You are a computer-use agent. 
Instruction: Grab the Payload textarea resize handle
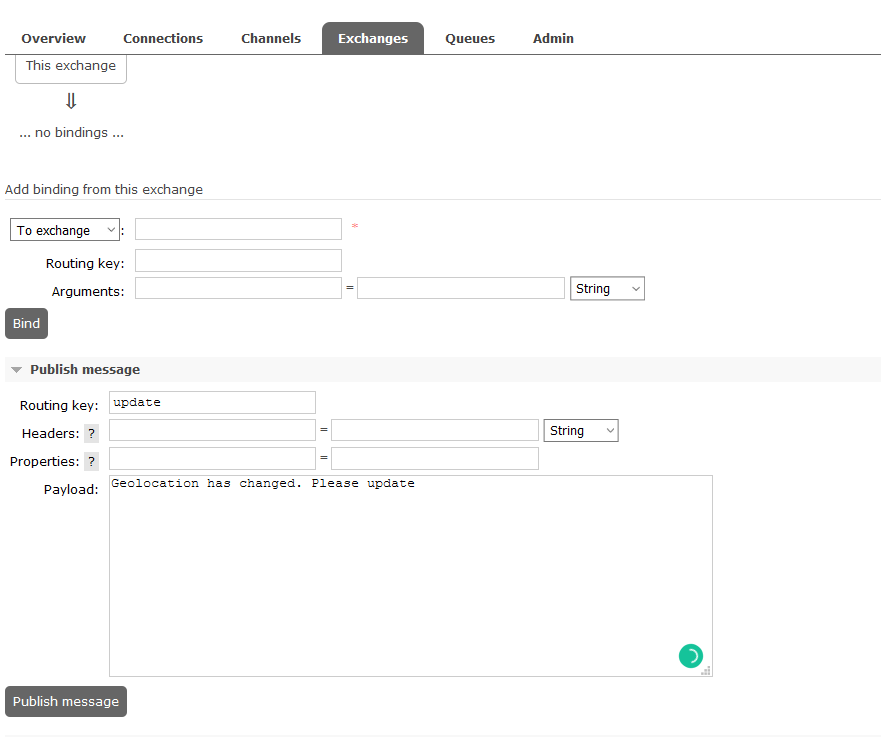[706, 671]
